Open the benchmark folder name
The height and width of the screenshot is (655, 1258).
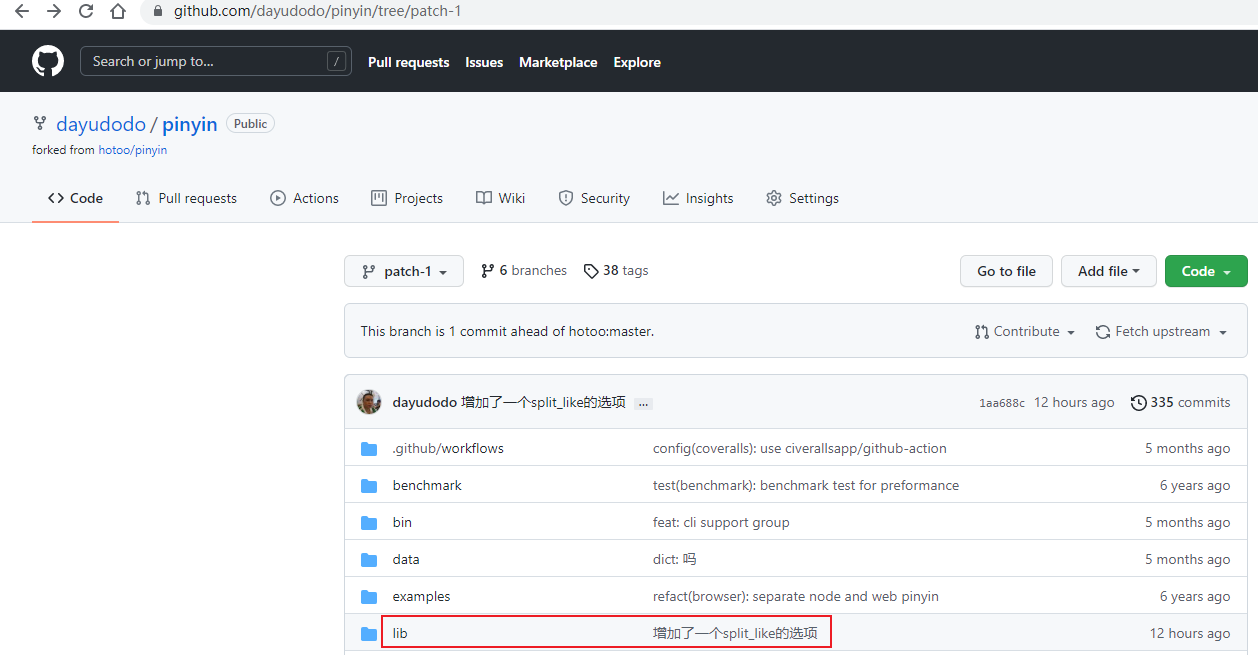(427, 486)
